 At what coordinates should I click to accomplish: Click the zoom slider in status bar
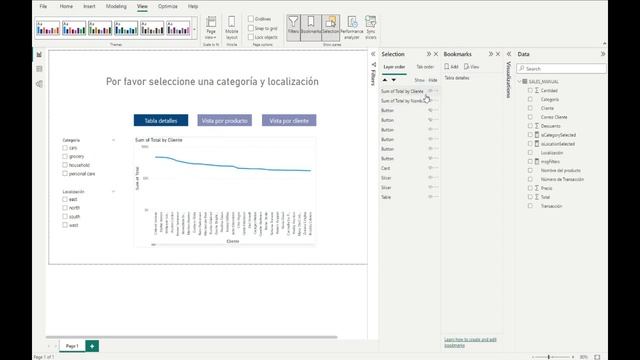[553, 357]
